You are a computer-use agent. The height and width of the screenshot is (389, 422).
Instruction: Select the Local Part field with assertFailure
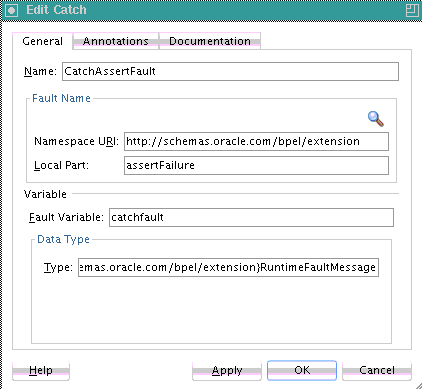pyautogui.click(x=256, y=165)
